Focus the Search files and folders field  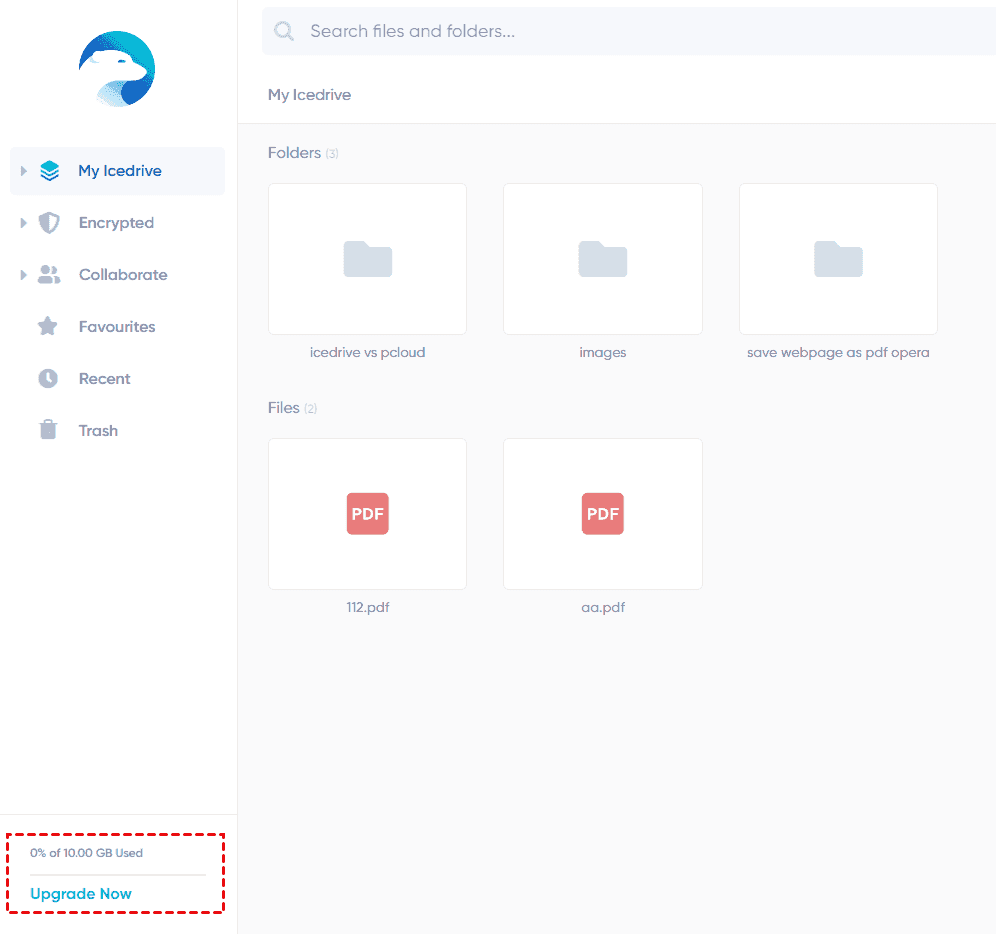tap(629, 31)
